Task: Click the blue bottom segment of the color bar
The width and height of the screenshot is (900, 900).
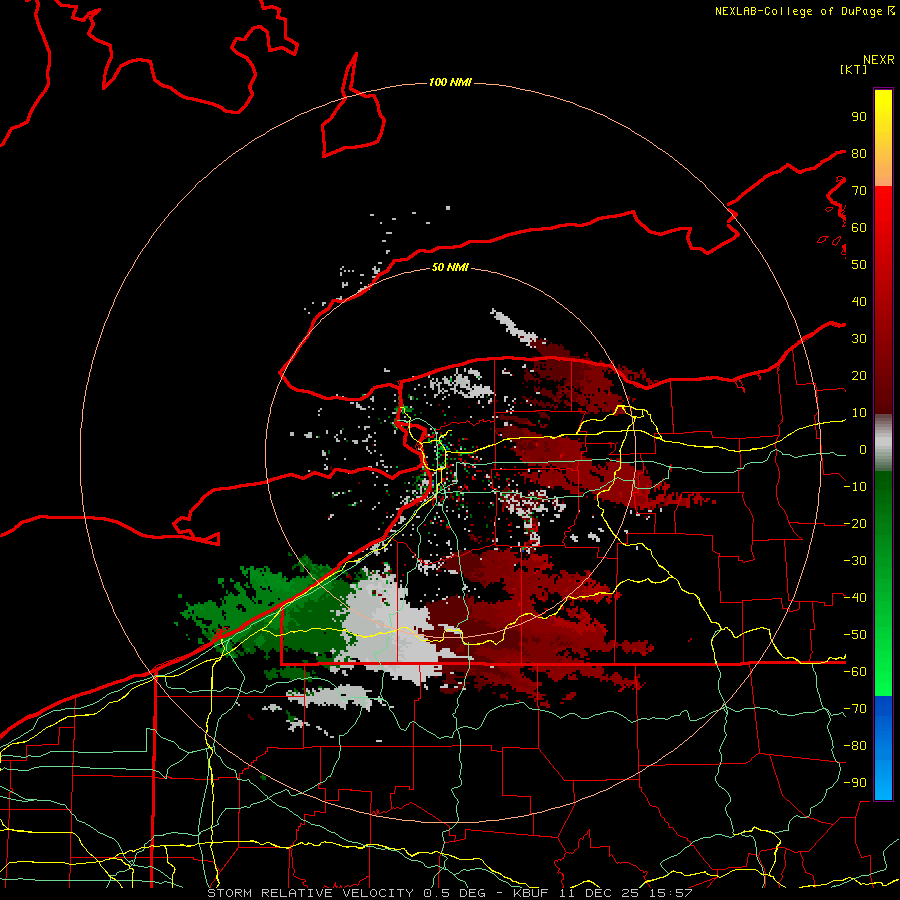Action: click(883, 748)
